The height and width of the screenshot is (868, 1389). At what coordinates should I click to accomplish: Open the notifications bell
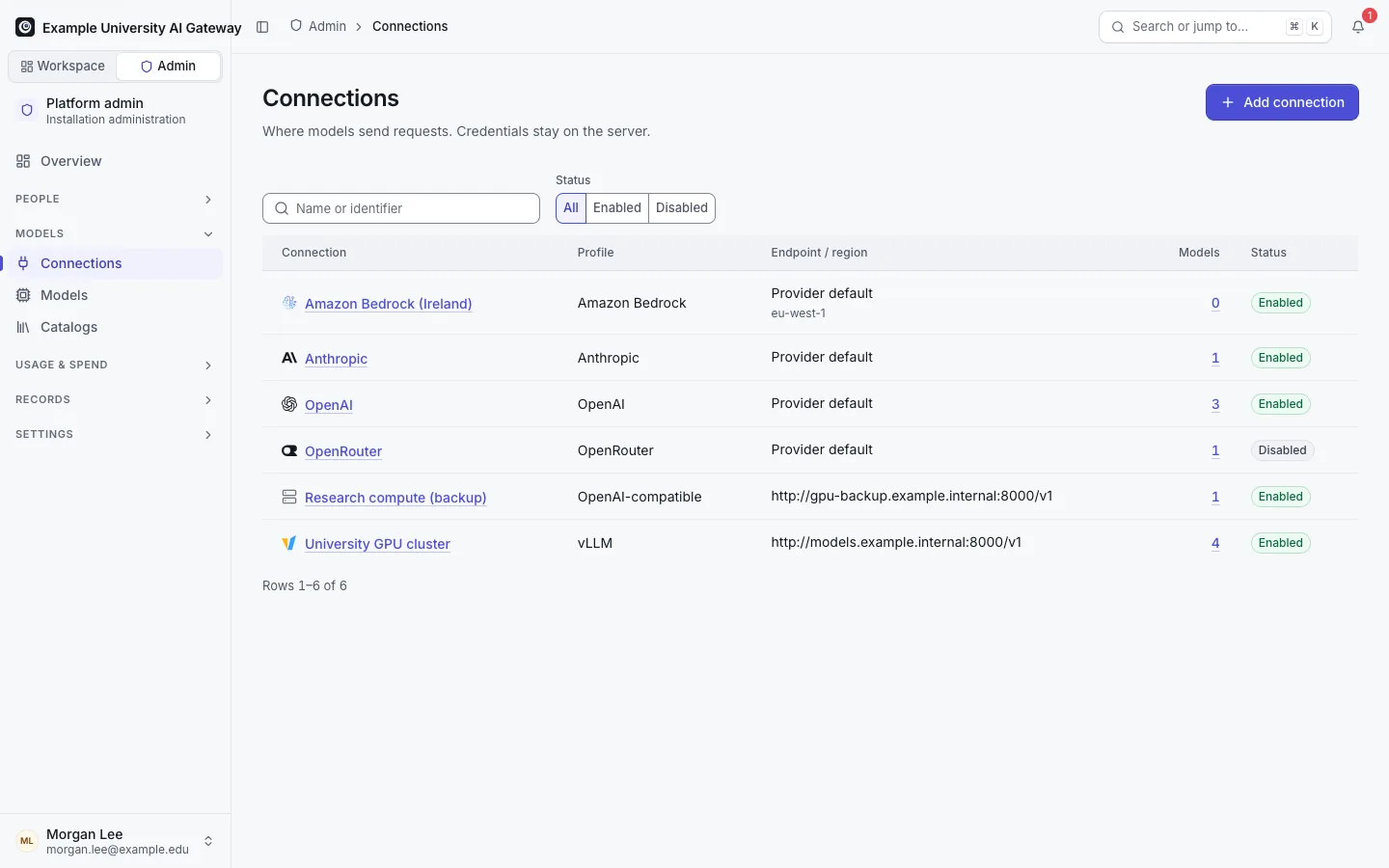[1358, 27]
